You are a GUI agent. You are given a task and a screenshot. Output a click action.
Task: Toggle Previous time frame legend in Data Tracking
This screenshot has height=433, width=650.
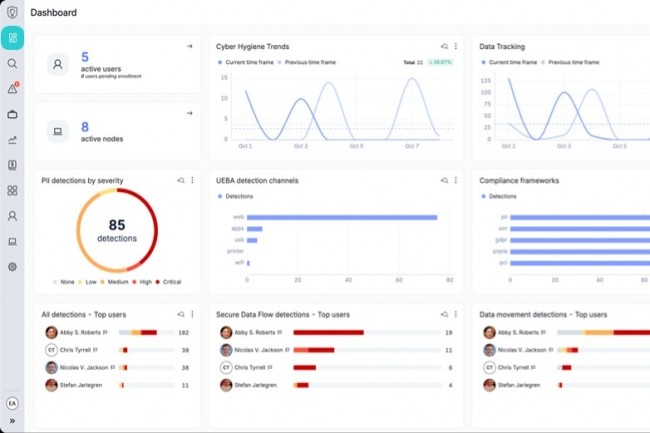(x=572, y=62)
